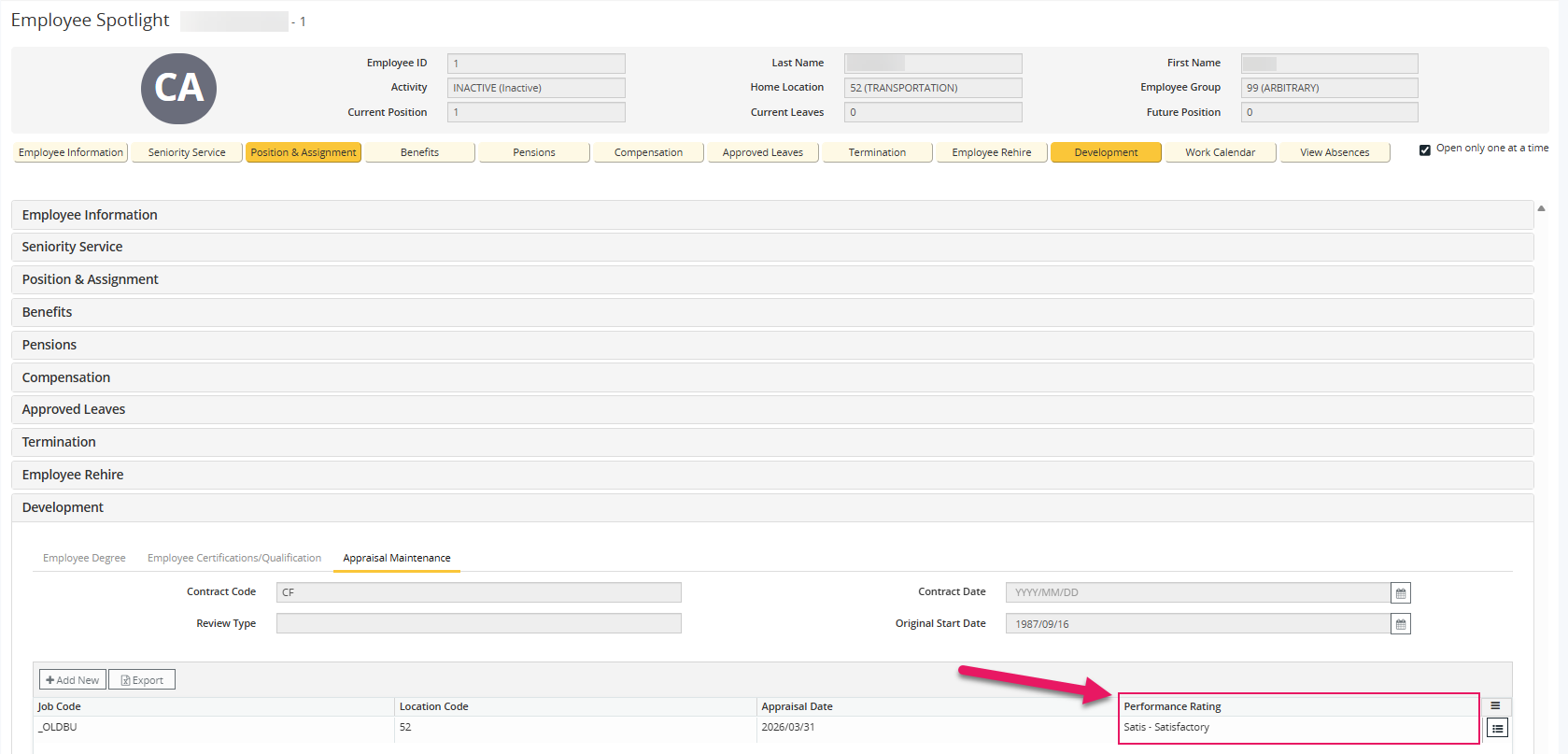Open the grid column menu icon
Viewport: 1568px width, 754px height.
(x=1495, y=706)
